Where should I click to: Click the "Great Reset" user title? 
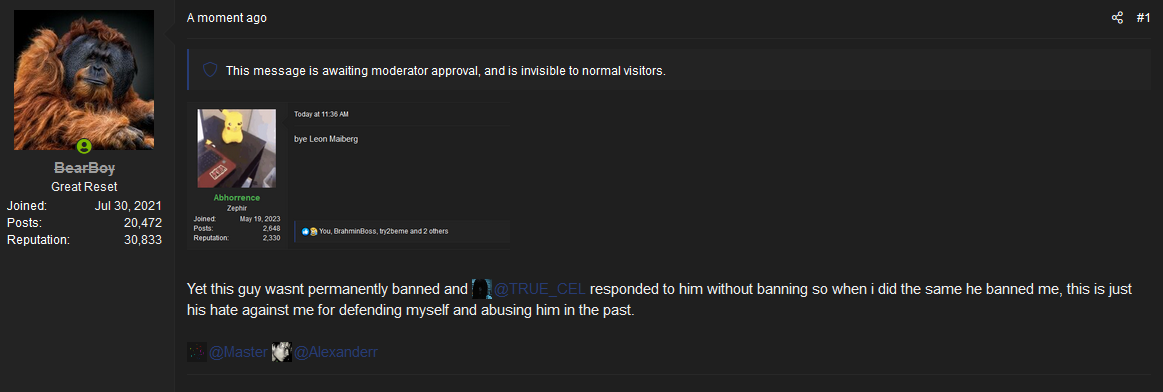(x=84, y=187)
